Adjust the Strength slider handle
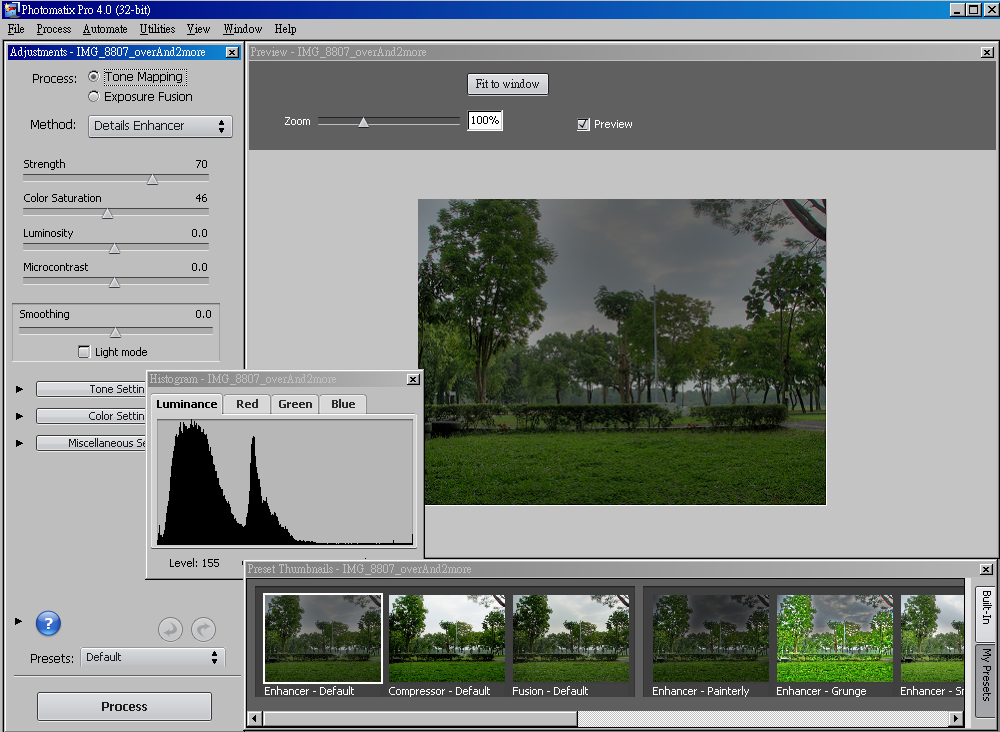This screenshot has width=1000, height=732. 152,179
